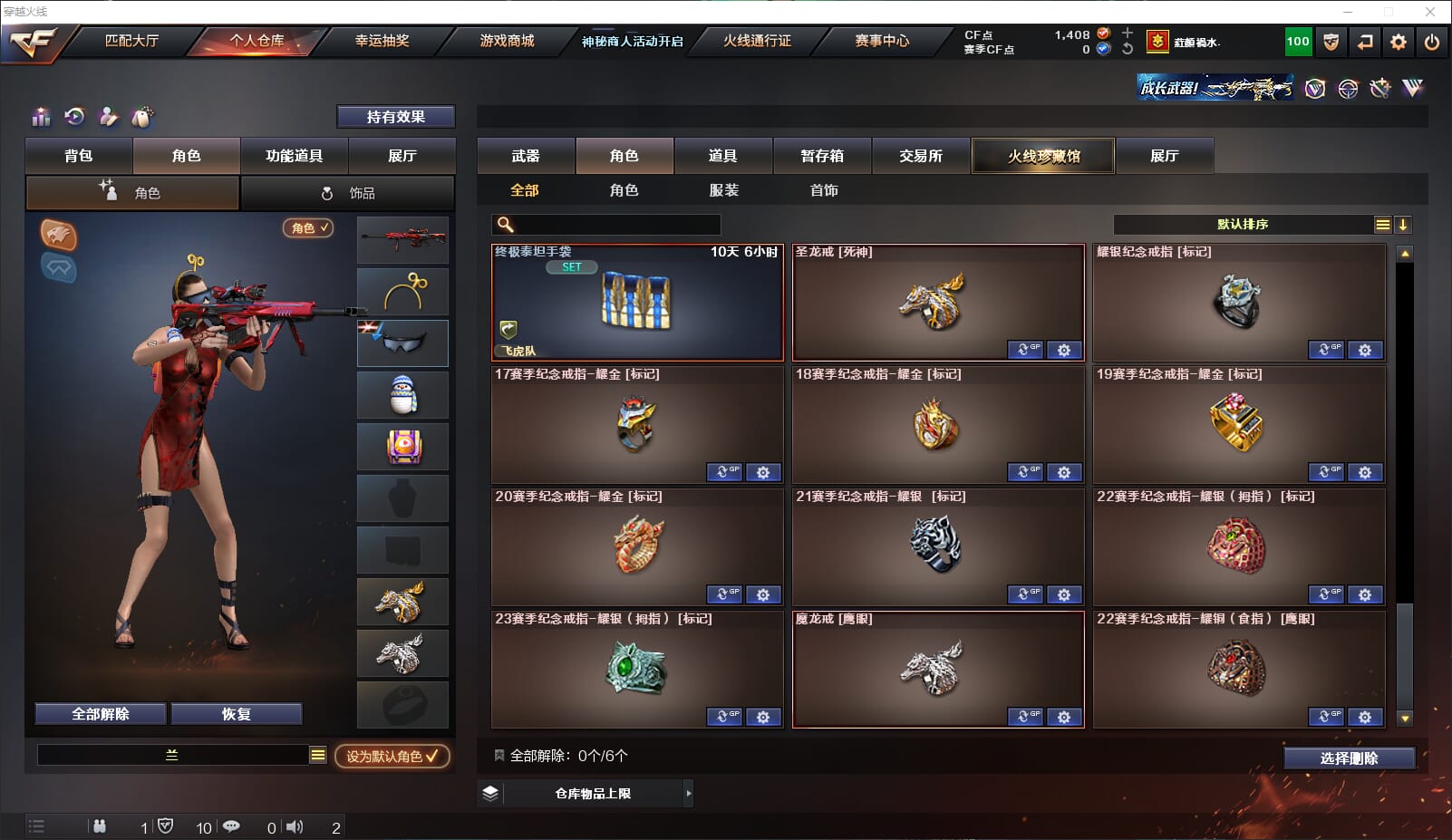
Task: Open the settings gear in top bar
Action: point(1399,42)
